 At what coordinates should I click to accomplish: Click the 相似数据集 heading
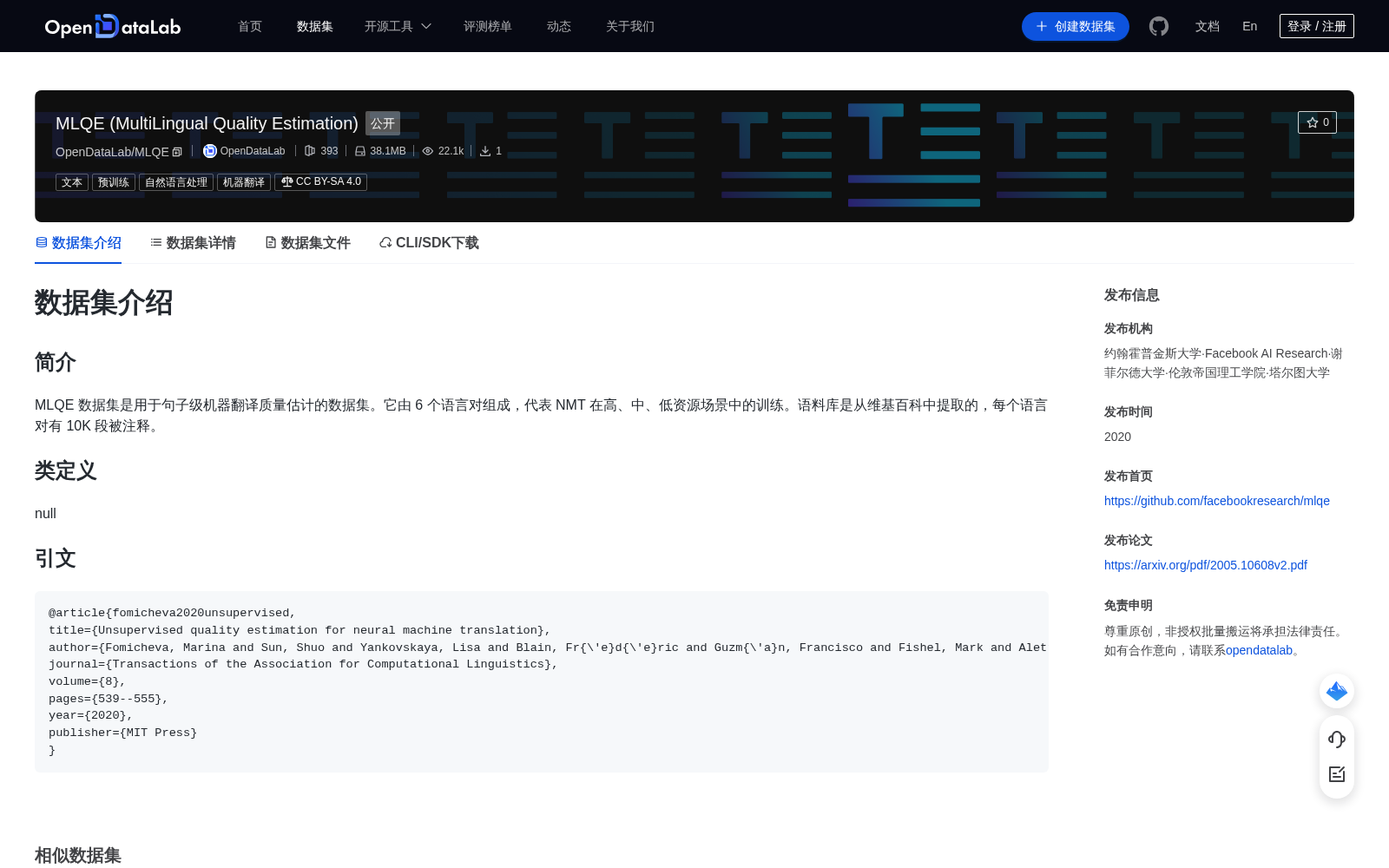[78, 855]
